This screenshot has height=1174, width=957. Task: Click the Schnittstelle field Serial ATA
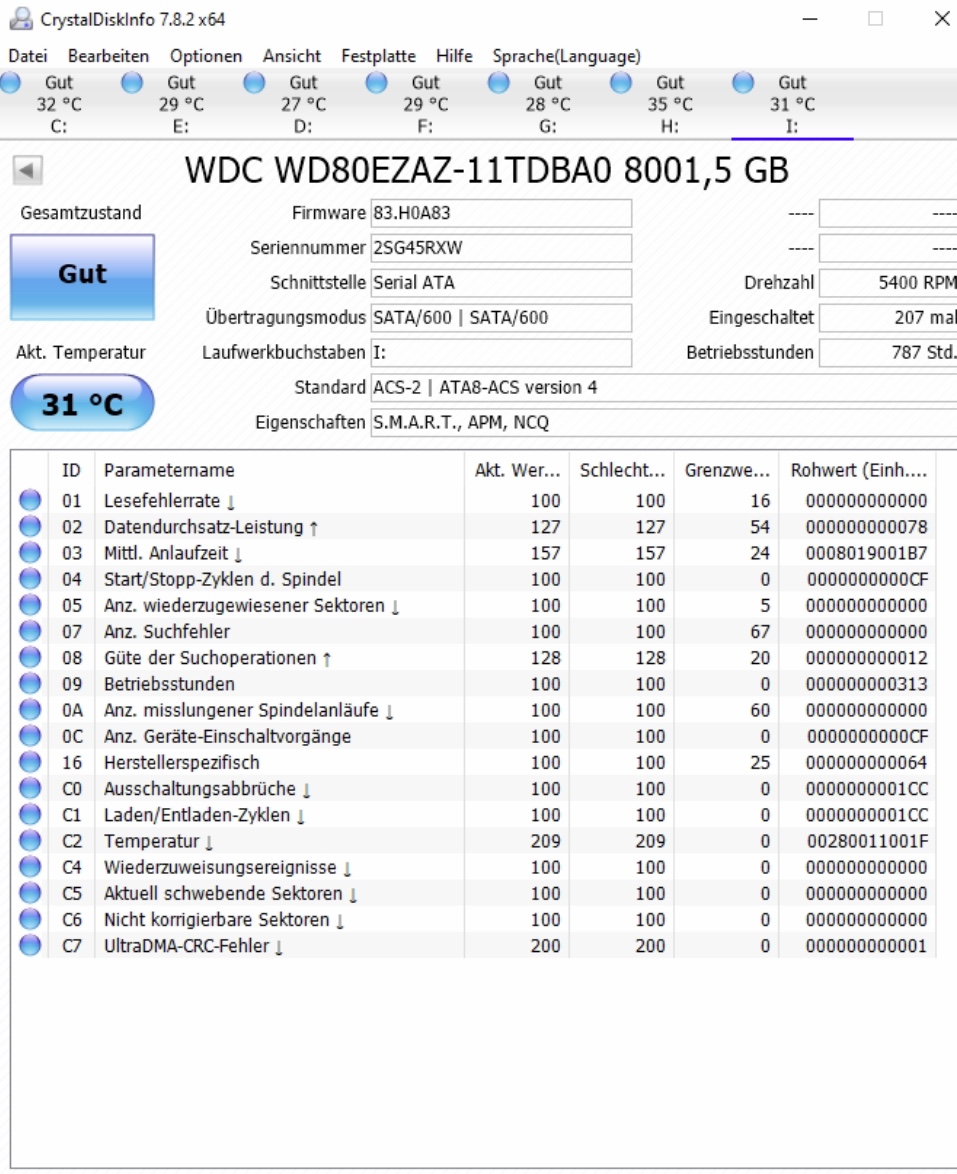501,283
